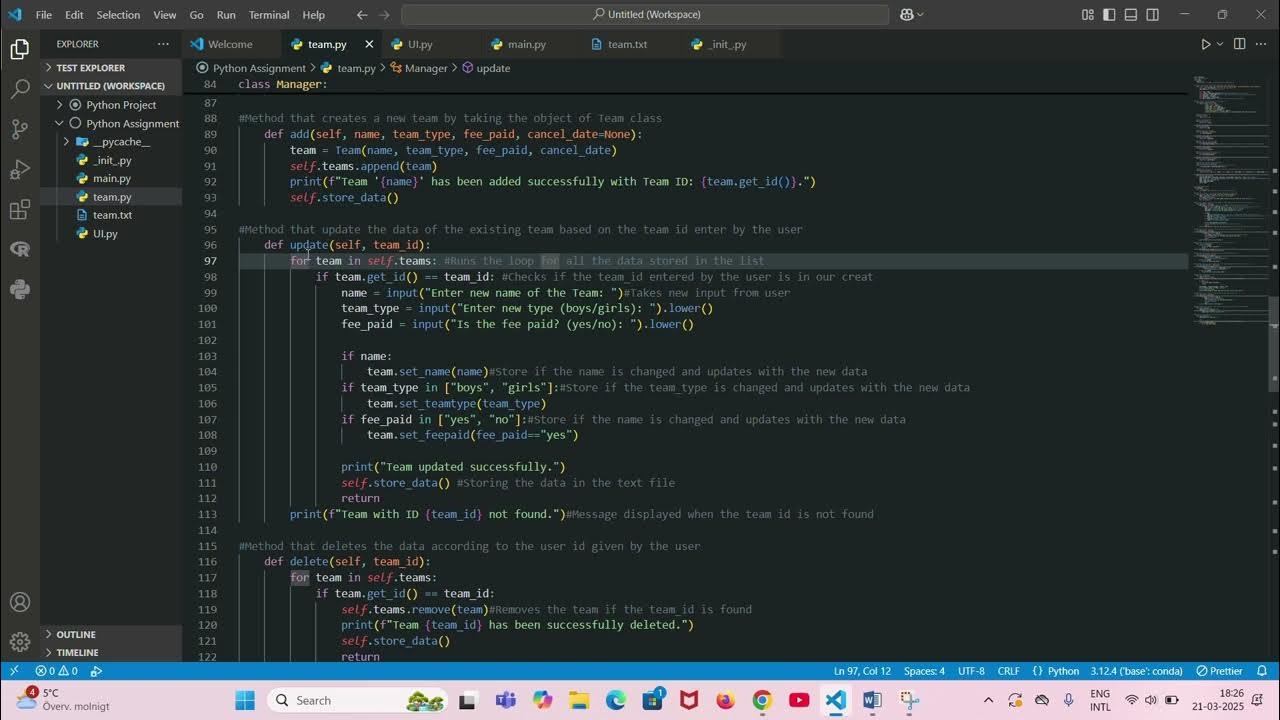Open editor More Actions ellipsis
The width and height of the screenshot is (1280, 720).
click(1261, 44)
